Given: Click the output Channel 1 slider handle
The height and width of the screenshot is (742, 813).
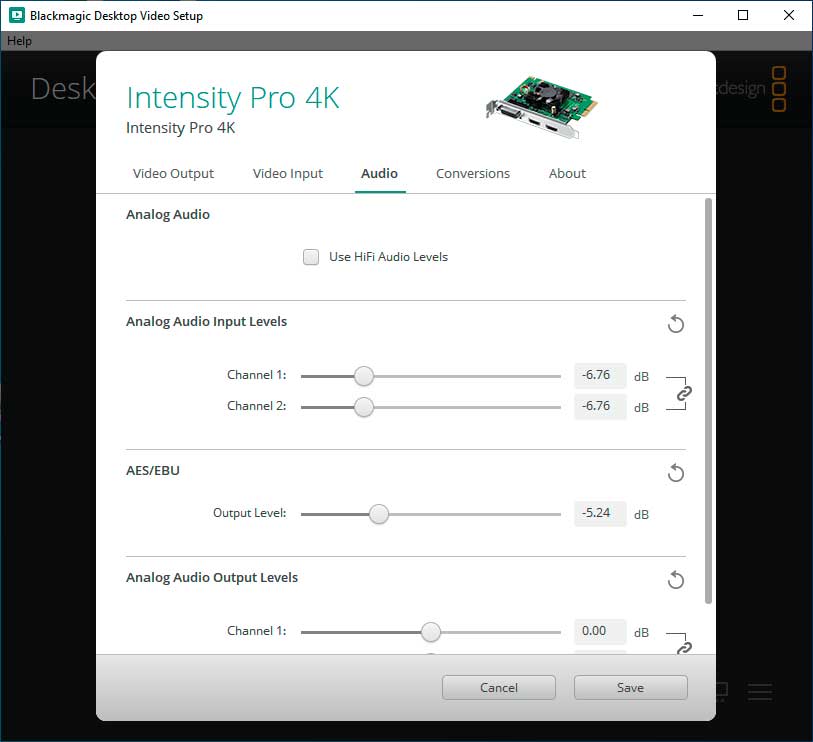Looking at the screenshot, I should pyautogui.click(x=431, y=632).
